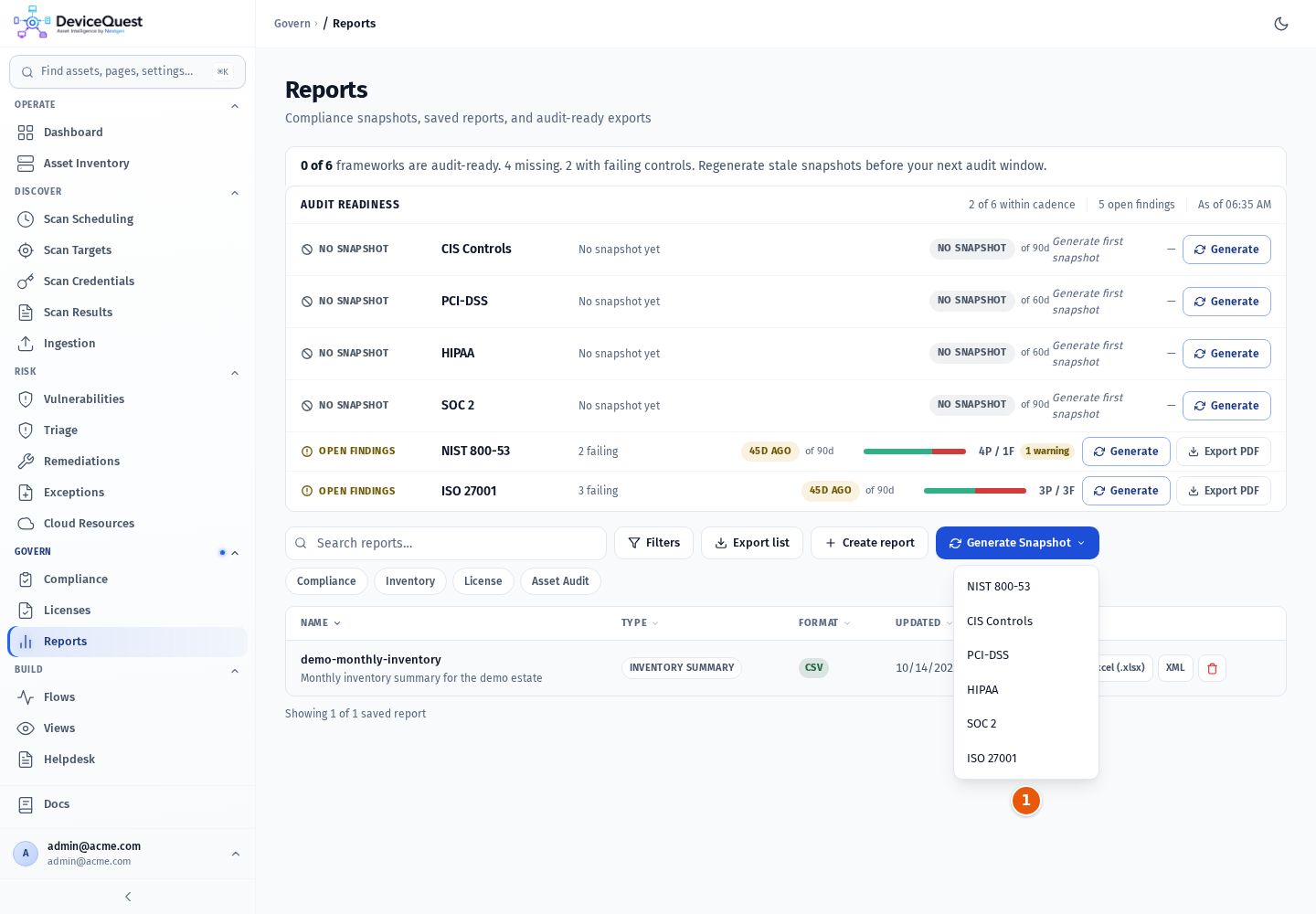Open Scan Scheduling clock icon

26,219
